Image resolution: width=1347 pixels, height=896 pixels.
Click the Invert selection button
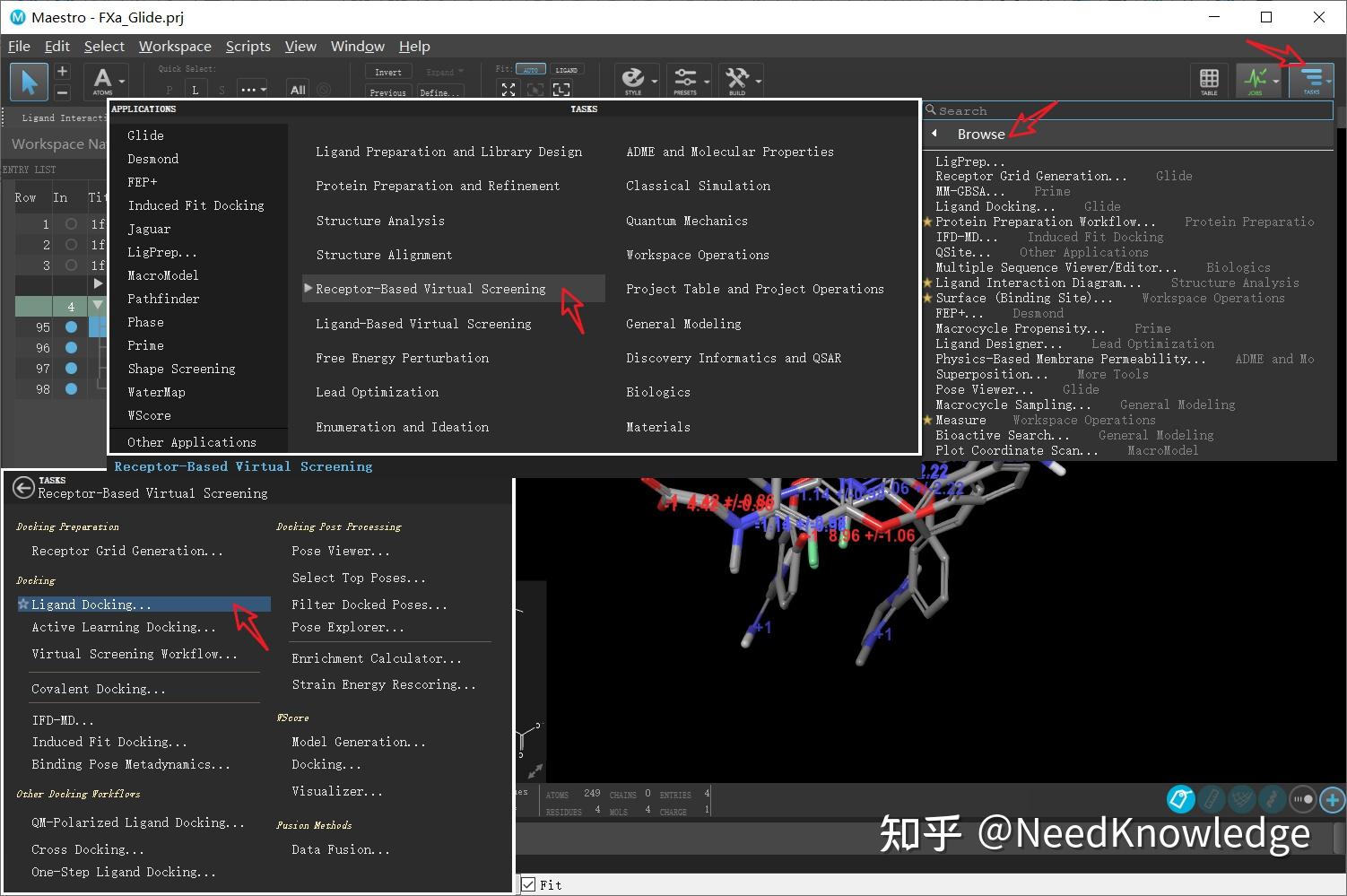(387, 71)
